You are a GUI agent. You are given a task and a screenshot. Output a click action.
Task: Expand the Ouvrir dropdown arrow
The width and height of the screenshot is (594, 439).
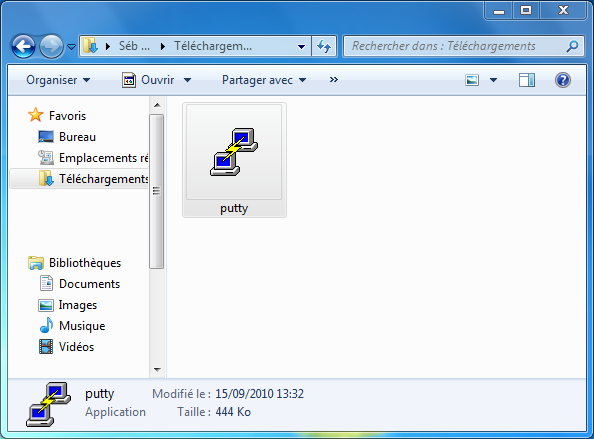click(188, 80)
